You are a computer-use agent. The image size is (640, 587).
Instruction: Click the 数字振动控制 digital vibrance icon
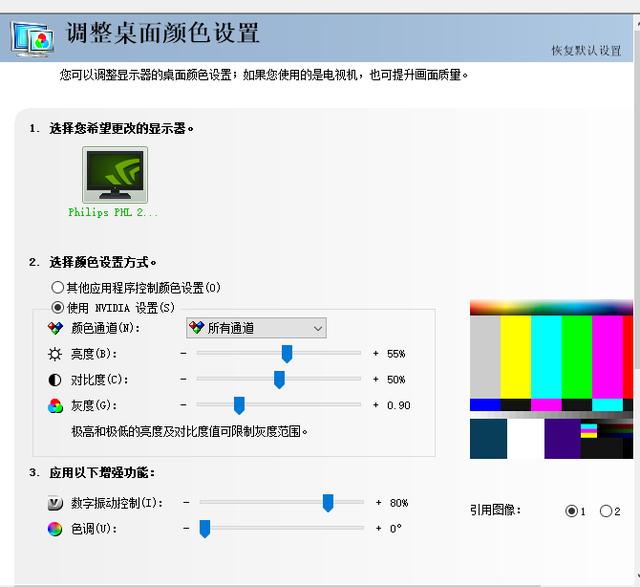(55, 503)
